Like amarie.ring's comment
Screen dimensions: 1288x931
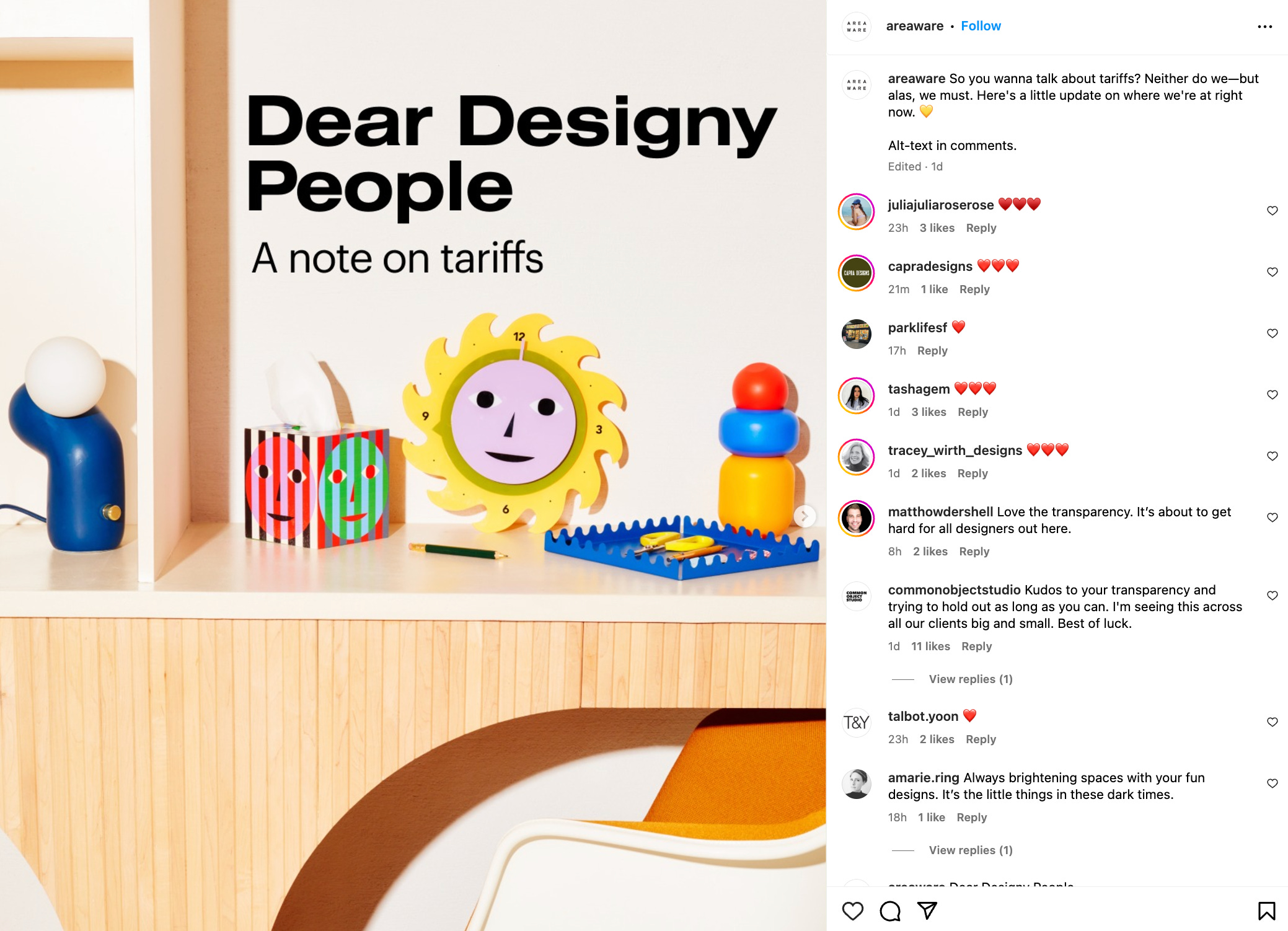1272,783
